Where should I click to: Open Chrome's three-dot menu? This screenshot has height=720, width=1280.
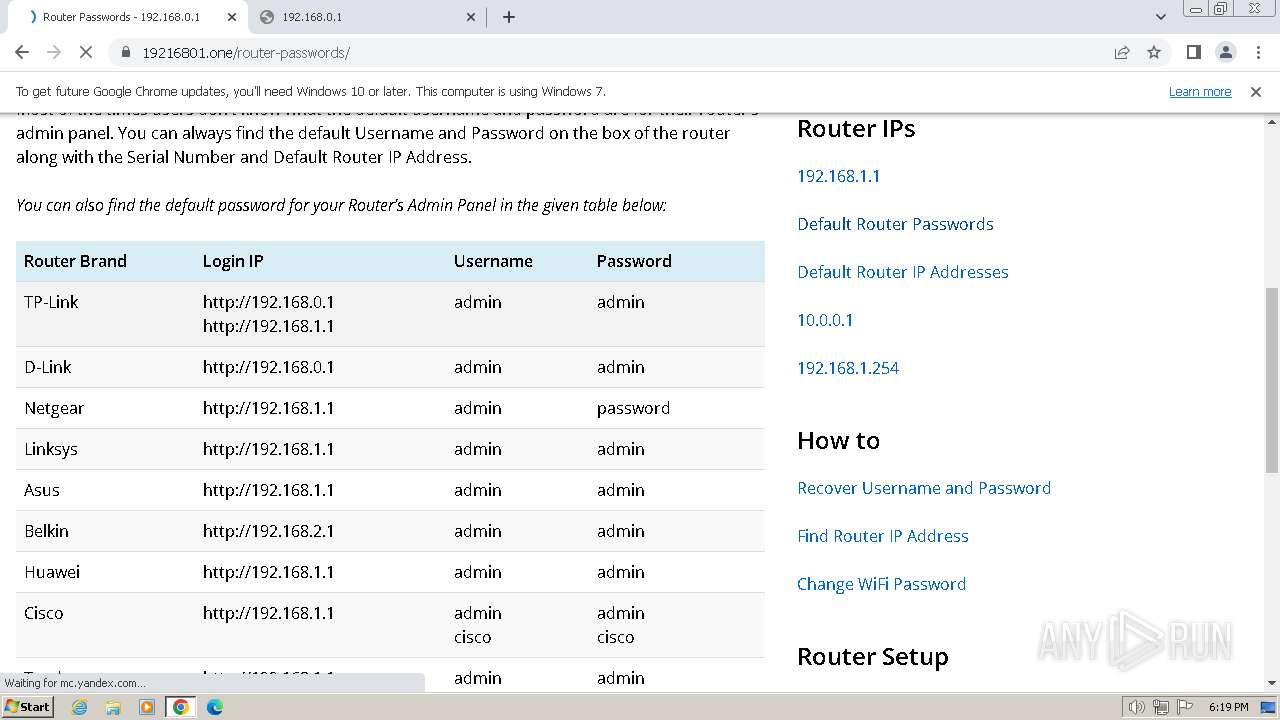point(1258,52)
